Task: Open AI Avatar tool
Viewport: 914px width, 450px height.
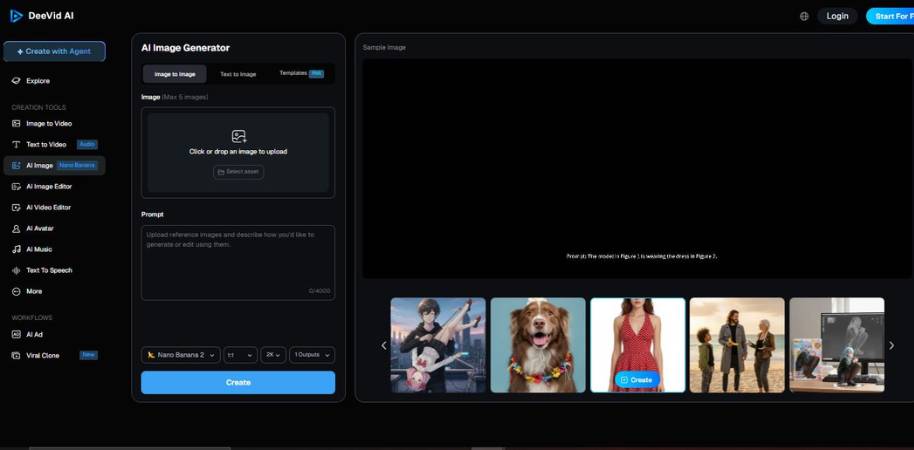Action: [x=40, y=228]
